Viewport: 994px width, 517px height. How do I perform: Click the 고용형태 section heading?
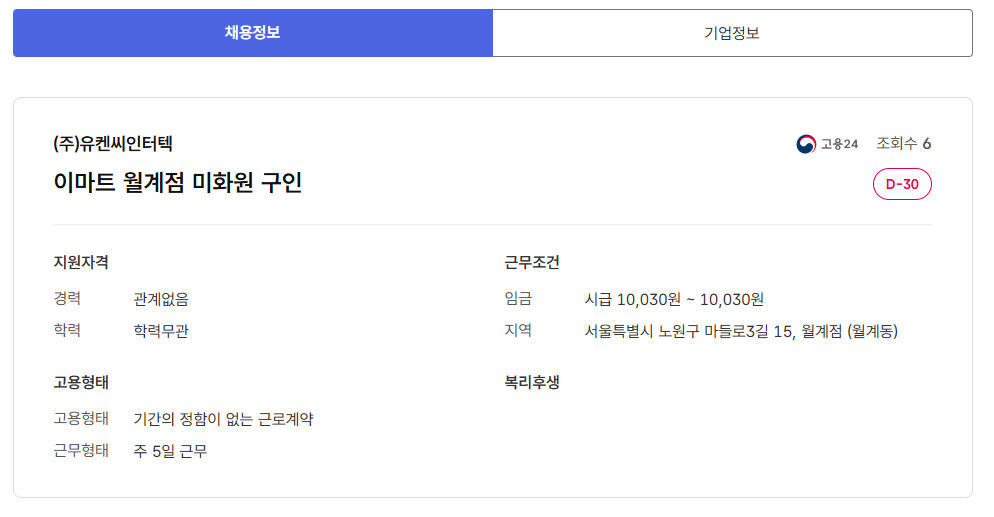(81, 382)
